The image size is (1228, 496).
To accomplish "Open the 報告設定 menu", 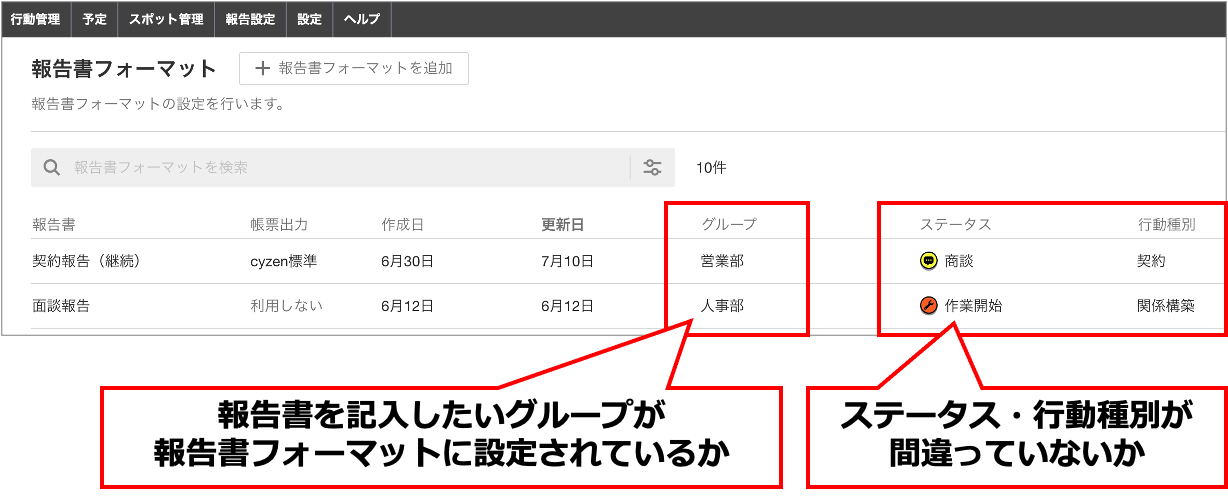I will coord(250,19).
